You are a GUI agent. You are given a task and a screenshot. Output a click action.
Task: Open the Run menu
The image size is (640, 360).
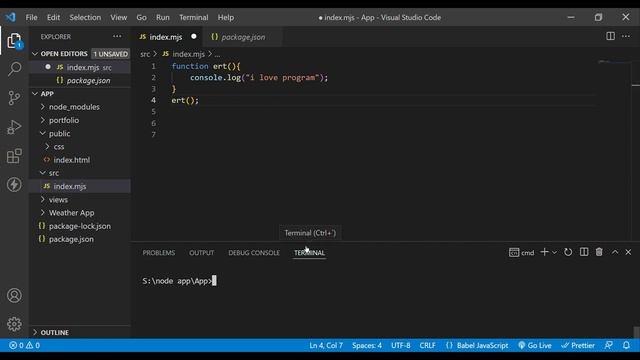pyautogui.click(x=162, y=18)
